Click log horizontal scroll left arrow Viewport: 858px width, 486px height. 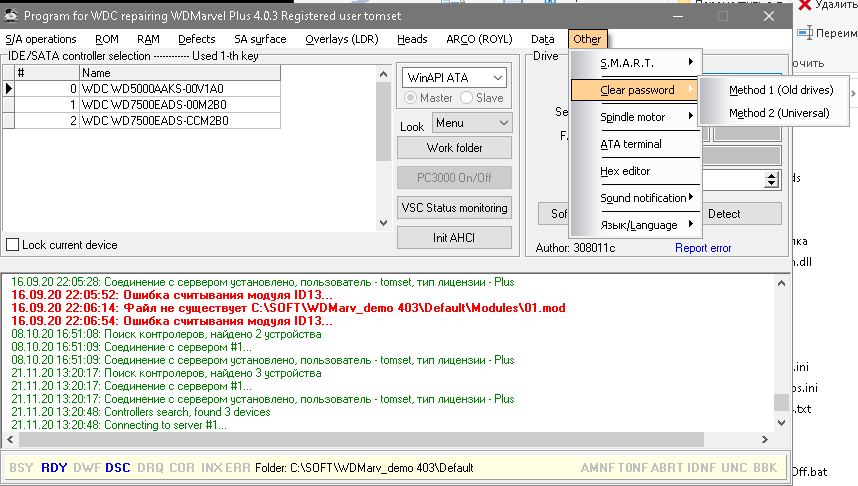click(10, 439)
